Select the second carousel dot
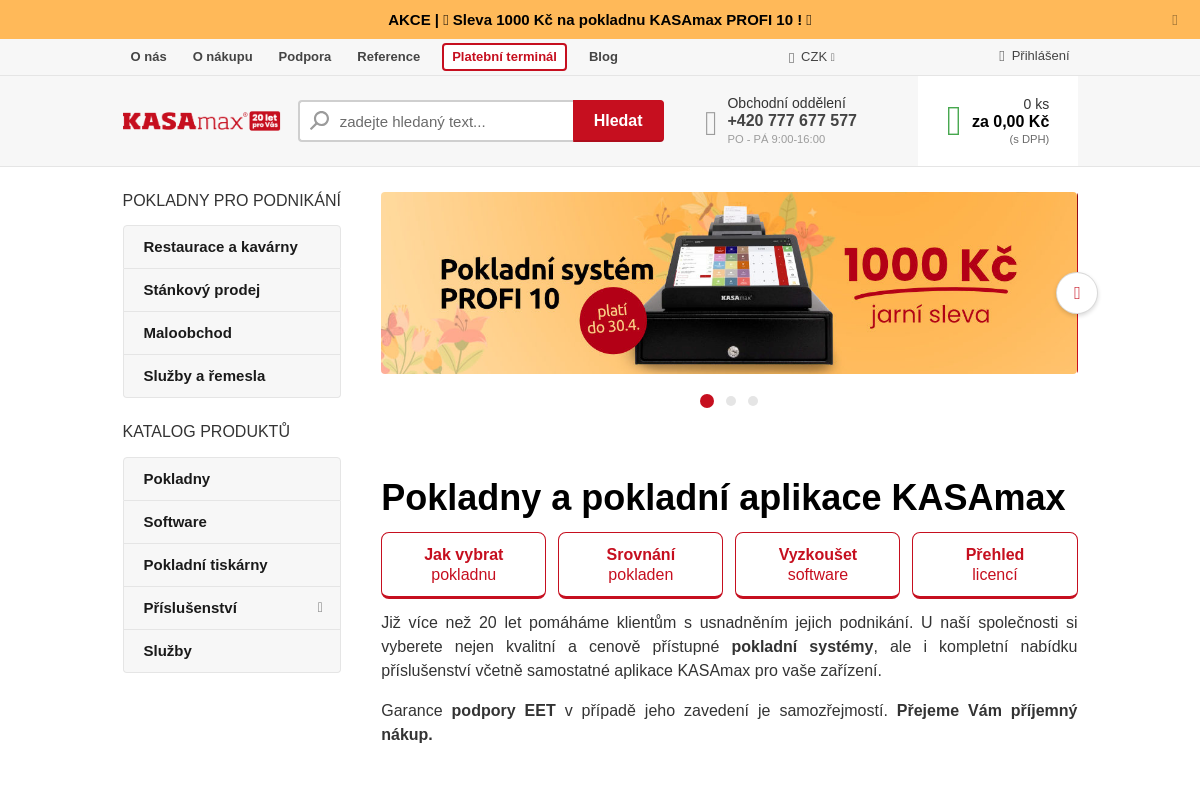 pyautogui.click(x=730, y=400)
